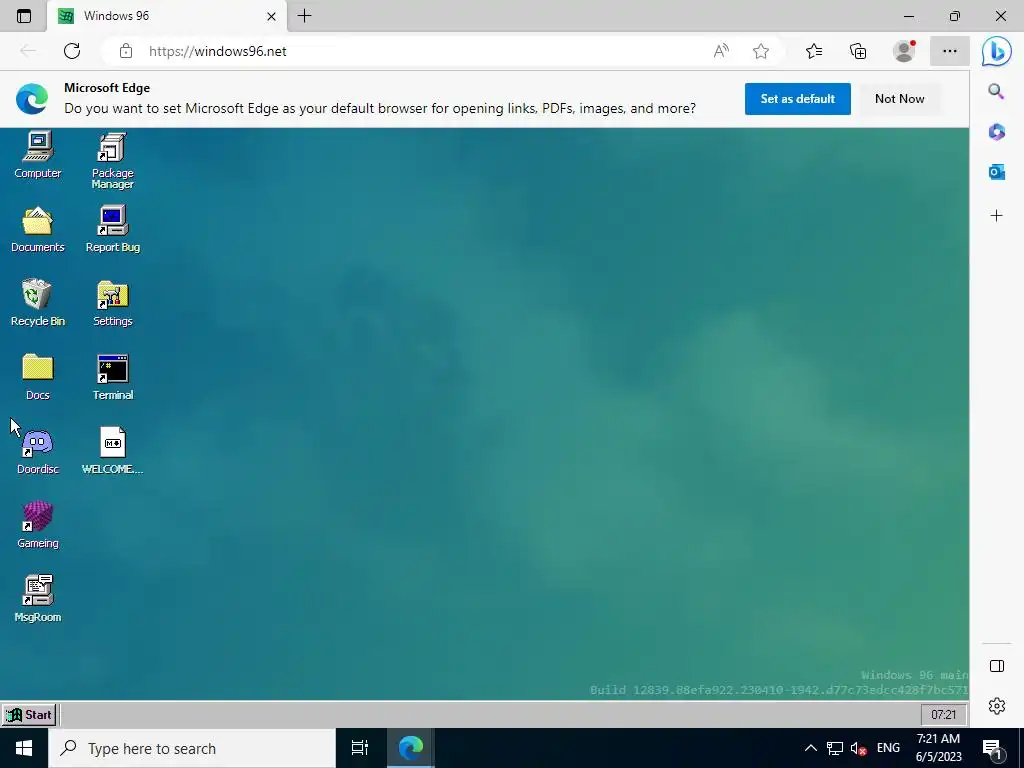Open the Windows Start menu

[24, 748]
